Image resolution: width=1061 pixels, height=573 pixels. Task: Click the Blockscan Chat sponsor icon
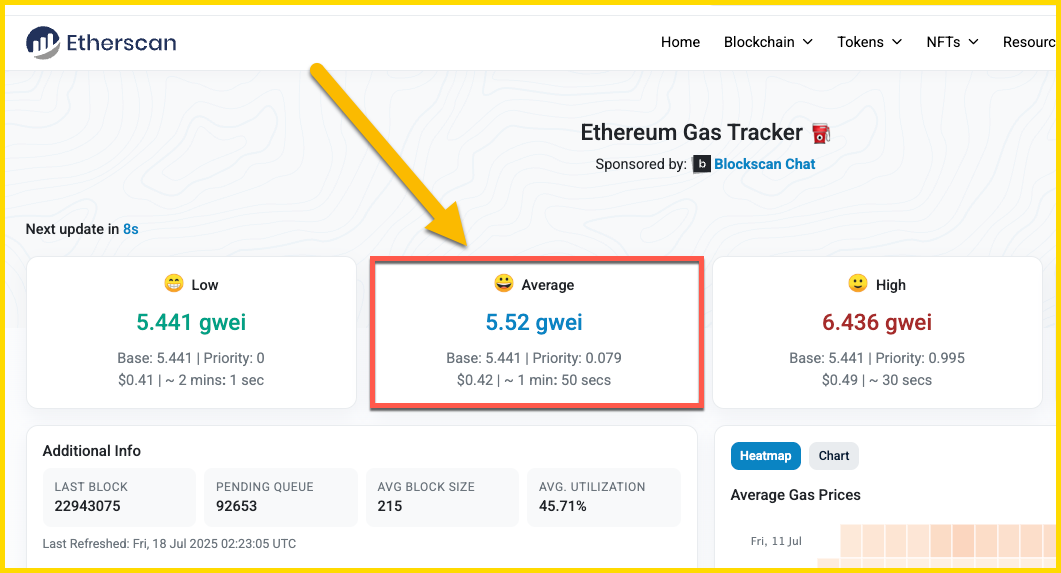[701, 164]
